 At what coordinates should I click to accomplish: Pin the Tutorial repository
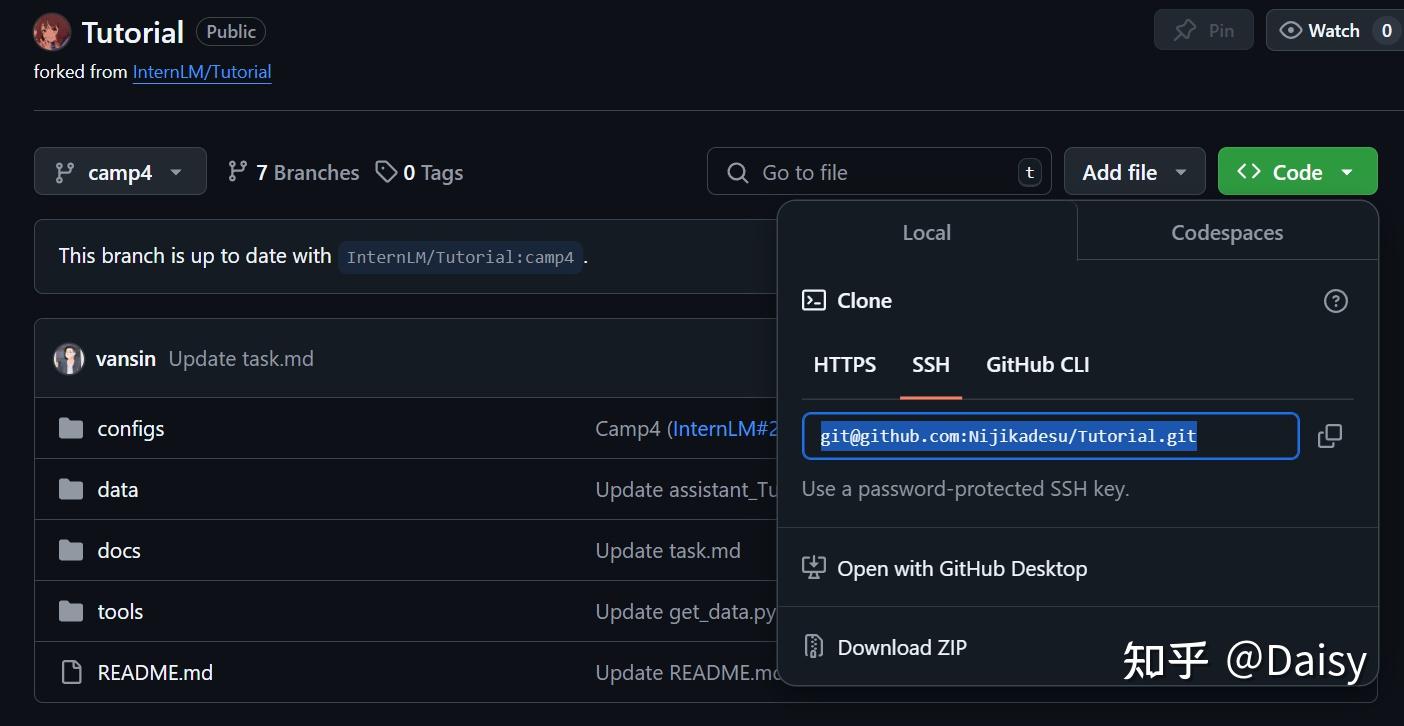point(1204,31)
